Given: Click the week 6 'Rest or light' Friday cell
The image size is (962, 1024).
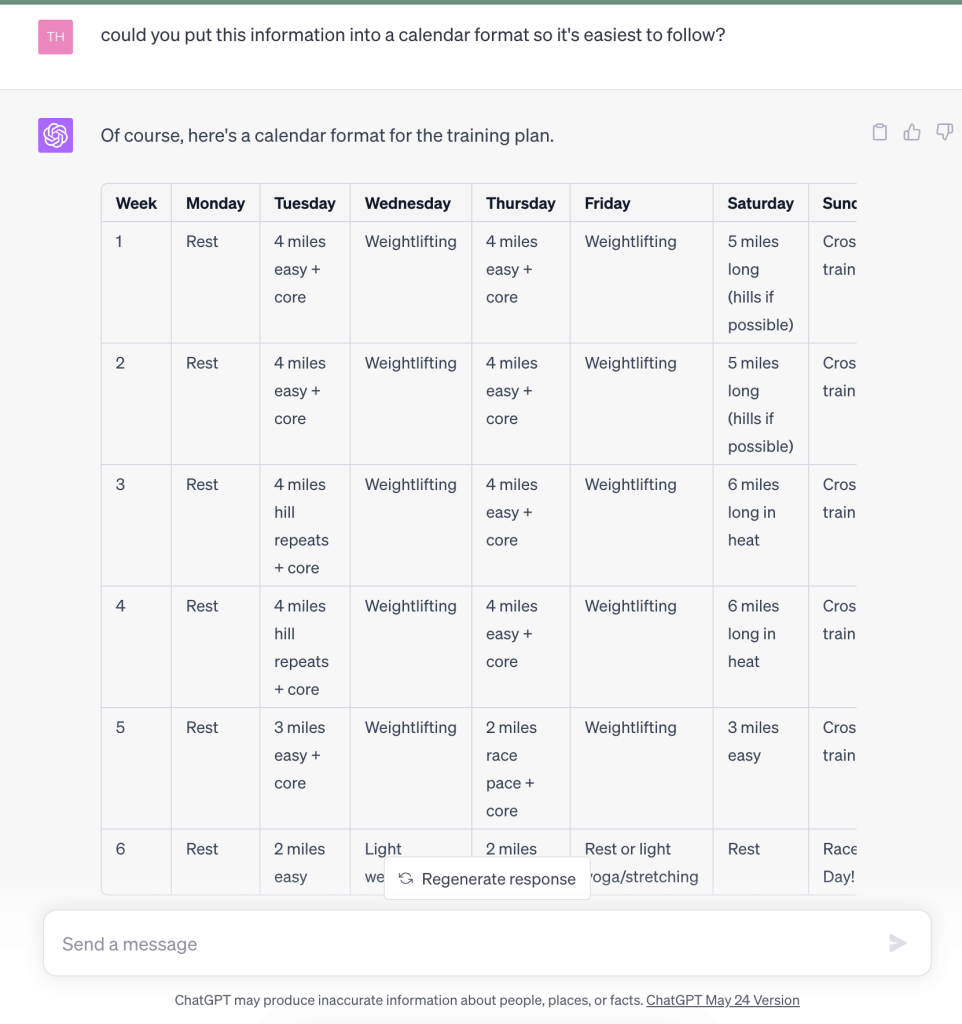Looking at the screenshot, I should (640, 862).
